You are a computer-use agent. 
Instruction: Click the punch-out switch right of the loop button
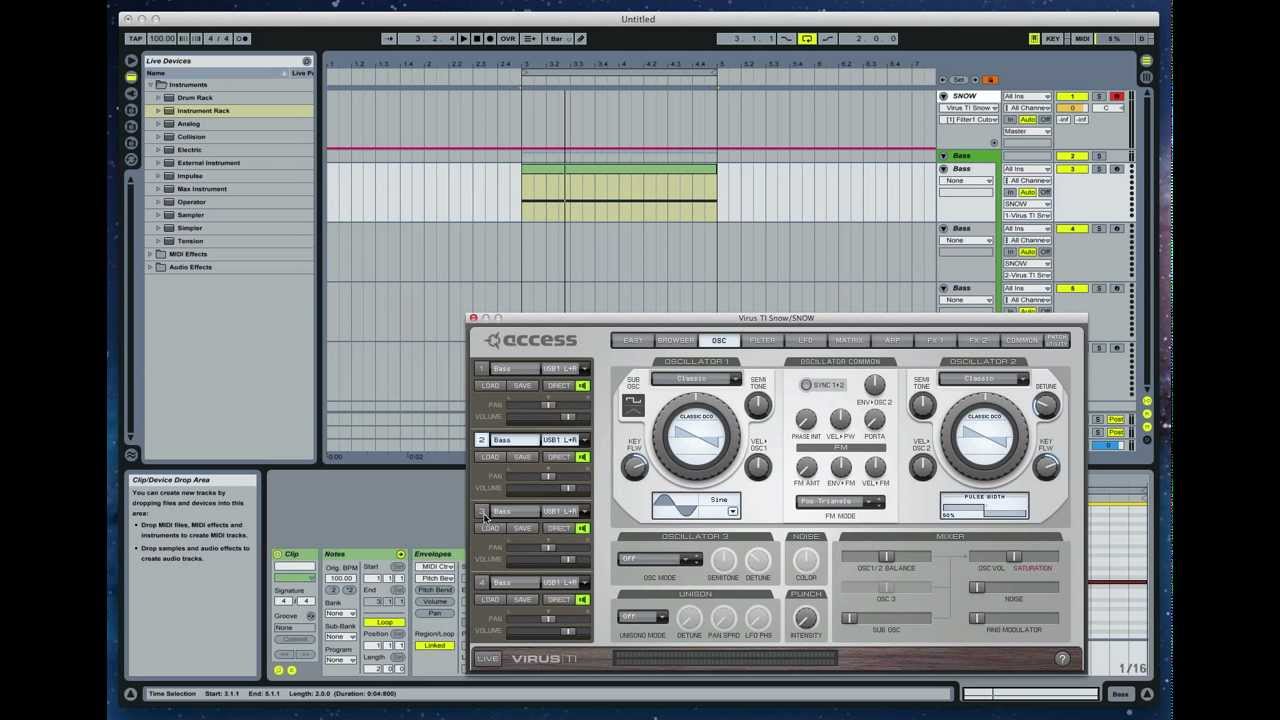point(827,39)
